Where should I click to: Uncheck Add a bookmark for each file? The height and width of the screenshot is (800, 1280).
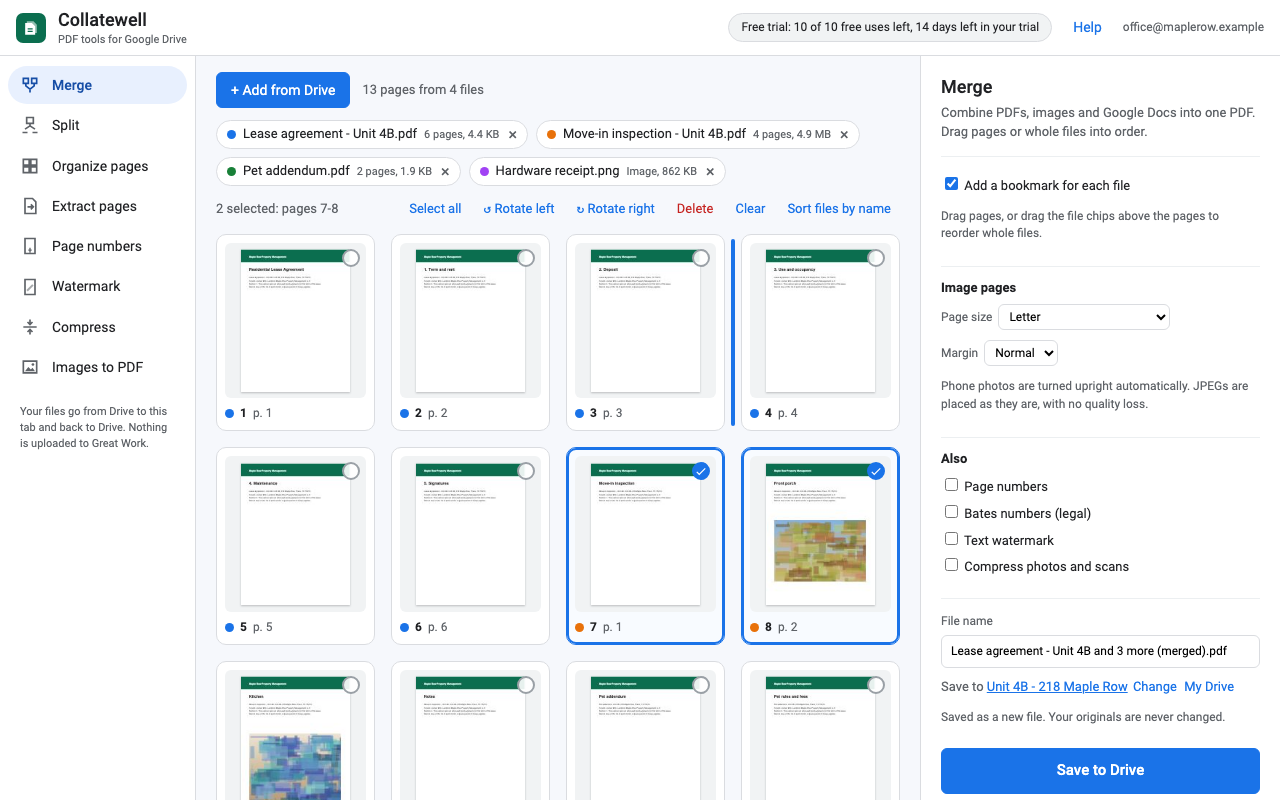point(951,184)
